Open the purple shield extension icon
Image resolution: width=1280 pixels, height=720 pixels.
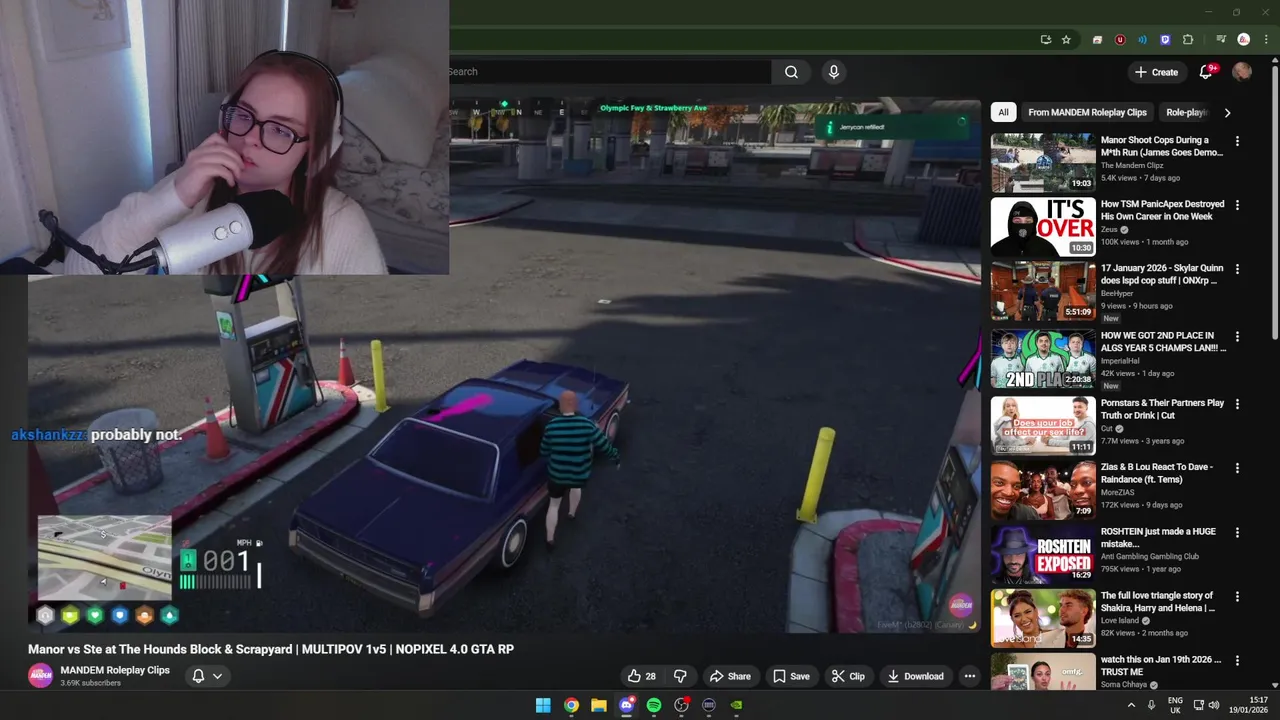[1165, 40]
